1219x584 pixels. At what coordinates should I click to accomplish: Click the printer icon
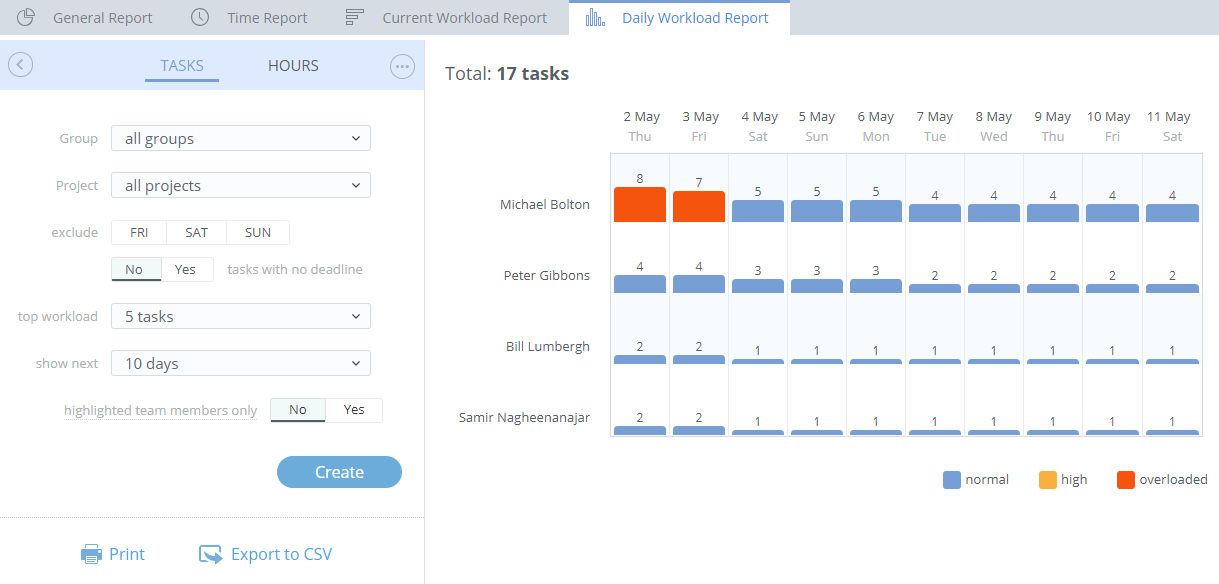click(x=92, y=554)
